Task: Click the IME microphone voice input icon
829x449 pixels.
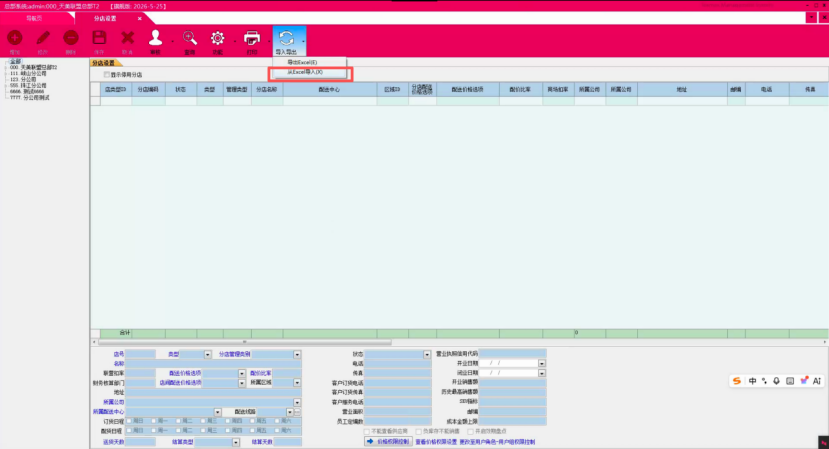Action: click(776, 381)
